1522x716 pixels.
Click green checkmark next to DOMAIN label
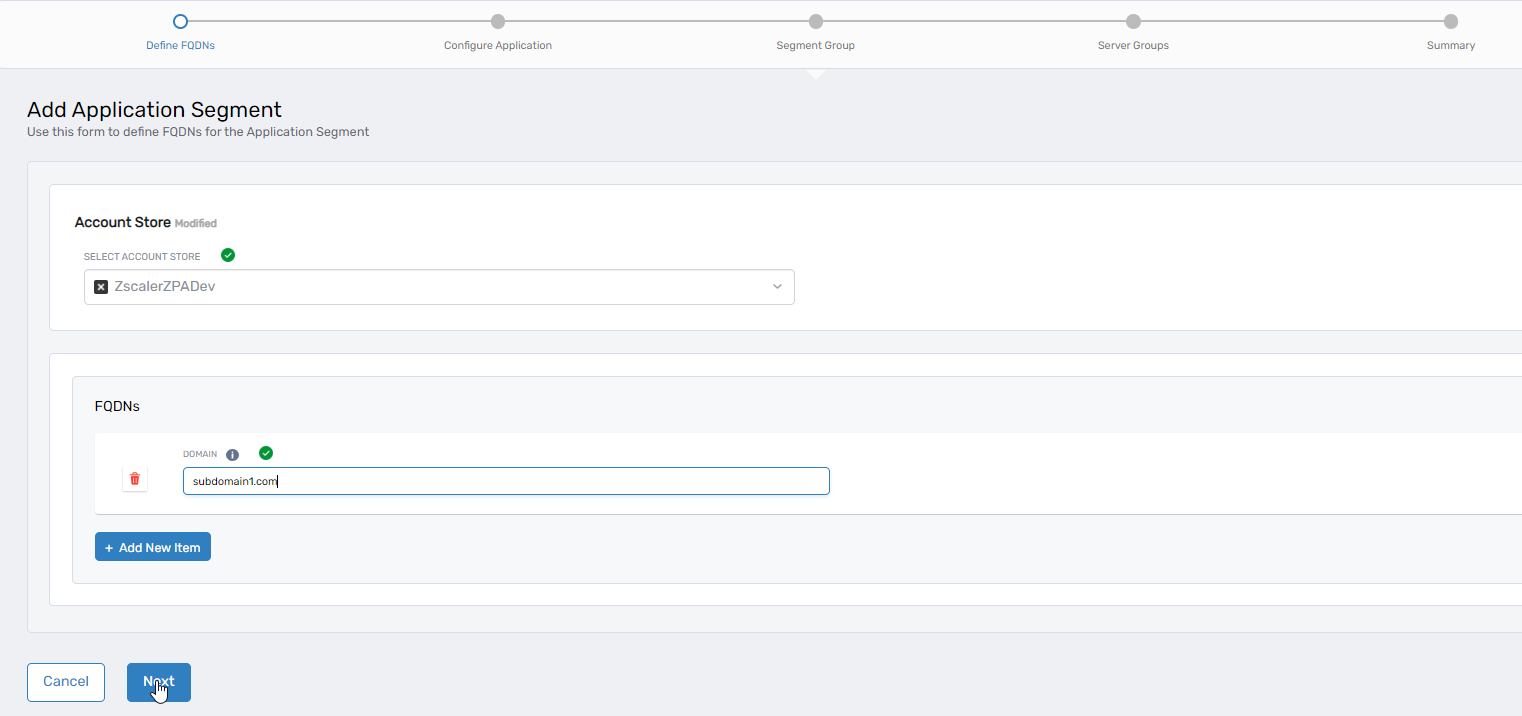266,454
